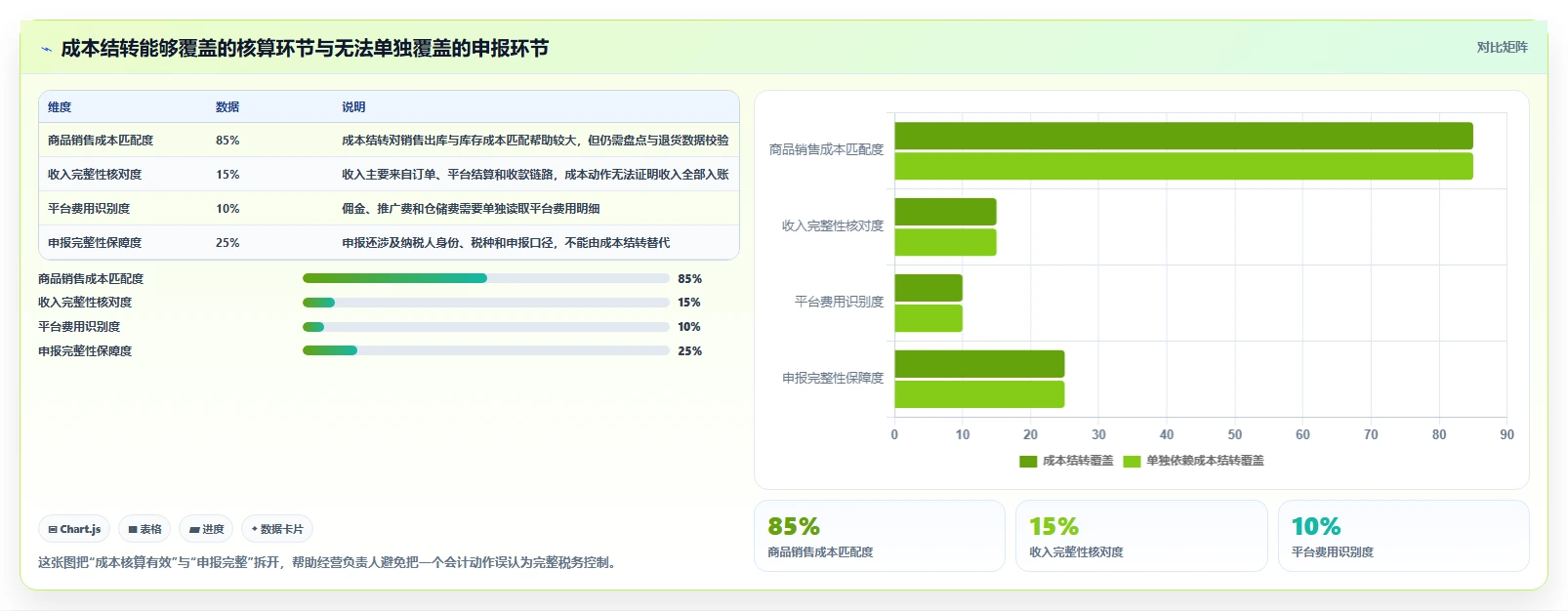
Task: Click the small icon beside the card title
Action: coord(46,49)
